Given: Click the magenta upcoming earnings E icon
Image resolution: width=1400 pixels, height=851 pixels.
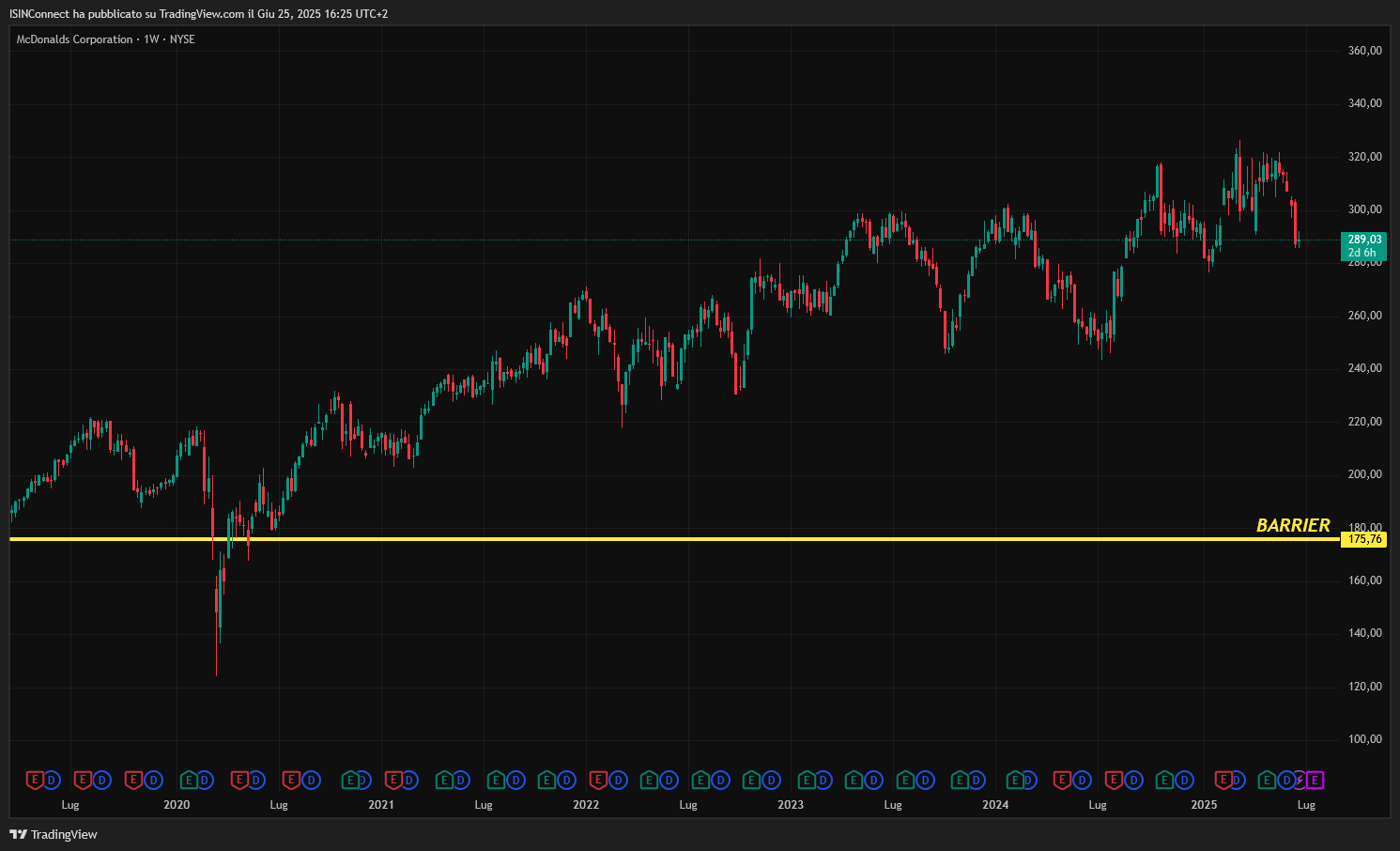Looking at the screenshot, I should point(1315,780).
